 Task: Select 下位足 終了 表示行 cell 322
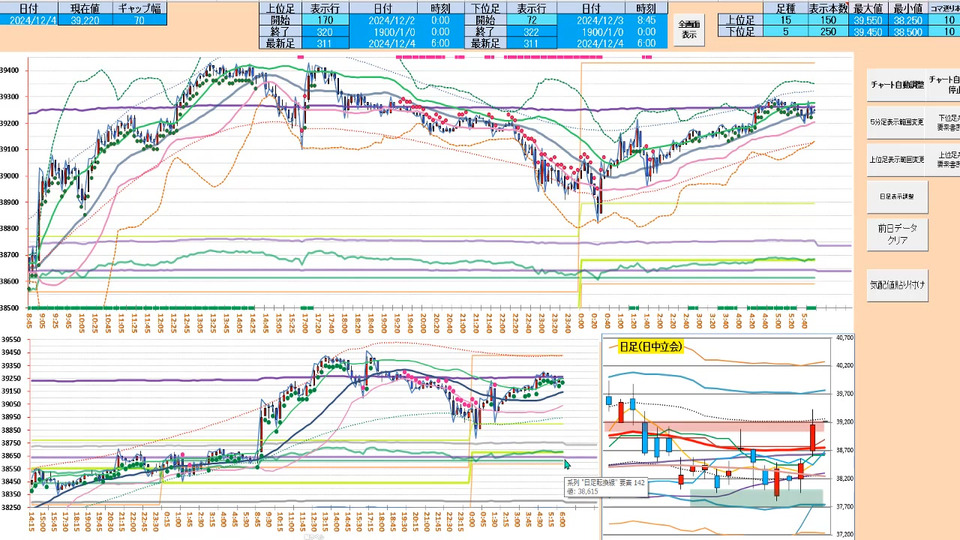click(532, 32)
